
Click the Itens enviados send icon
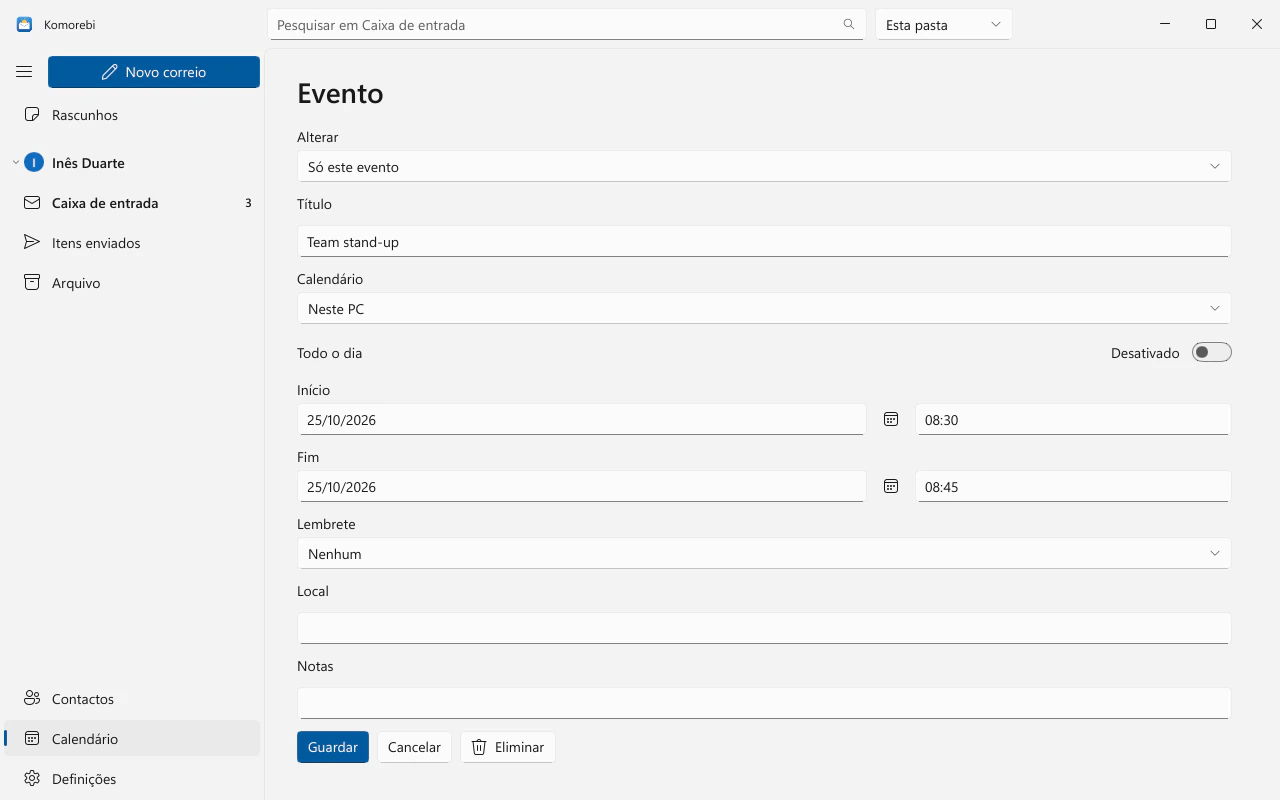pyautogui.click(x=32, y=243)
